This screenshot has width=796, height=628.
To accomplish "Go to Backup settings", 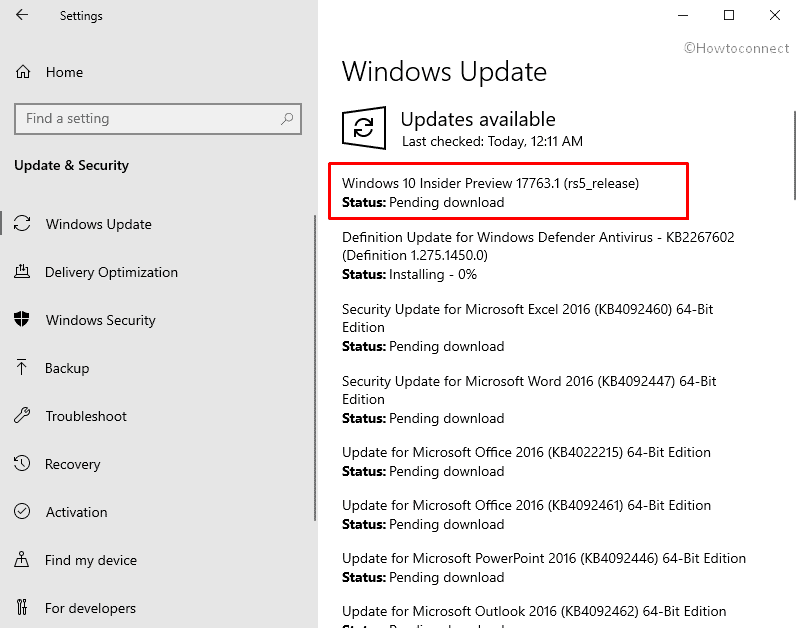I will [x=67, y=368].
